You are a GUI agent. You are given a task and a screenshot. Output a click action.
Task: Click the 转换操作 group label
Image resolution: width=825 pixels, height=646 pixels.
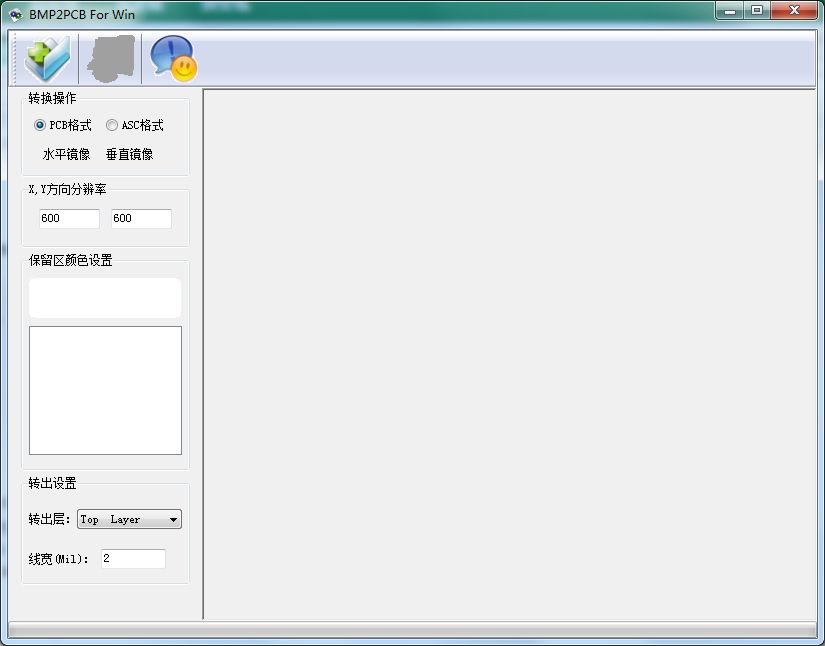click(x=52, y=98)
